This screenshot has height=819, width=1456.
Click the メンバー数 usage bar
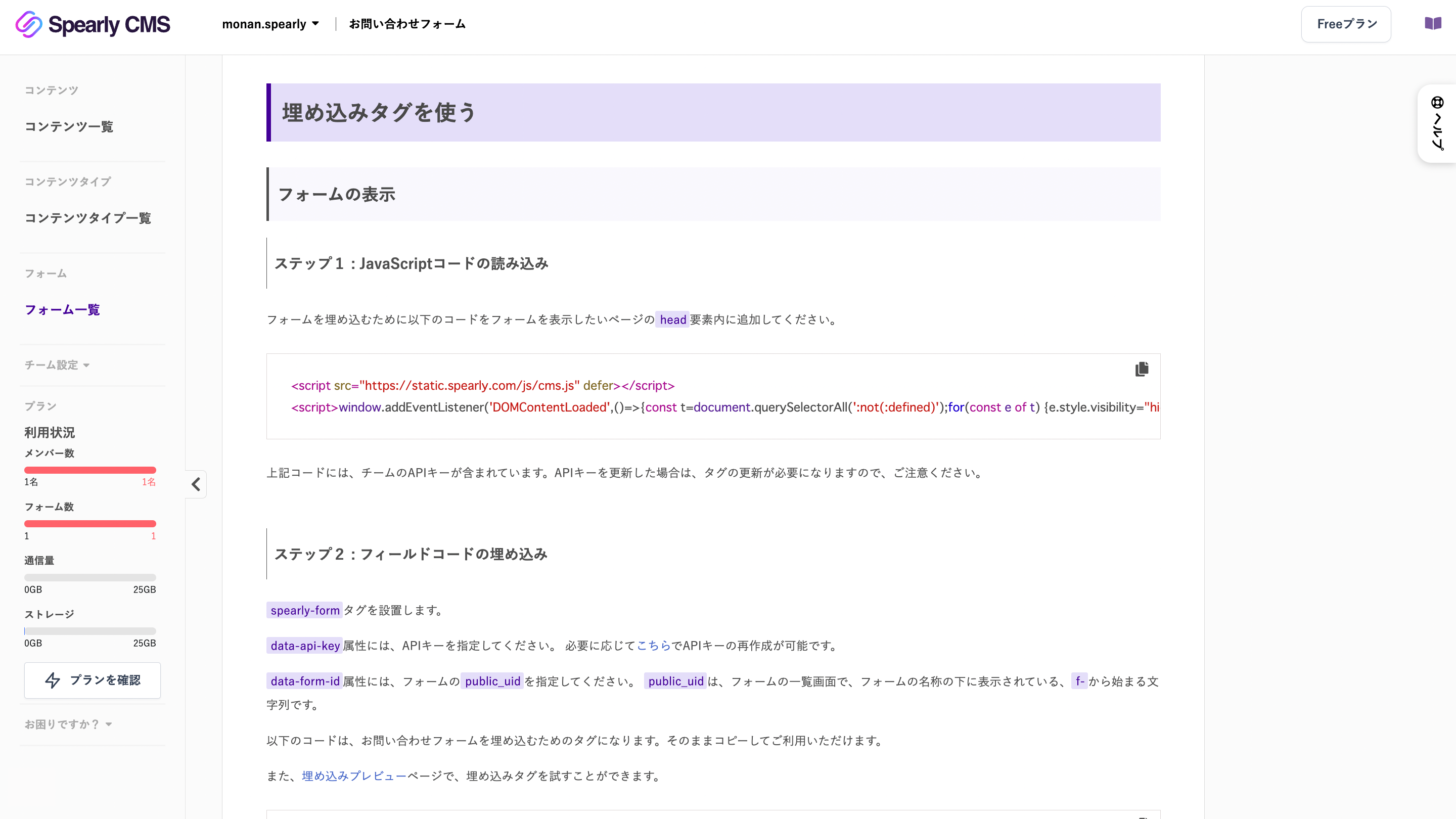tap(90, 470)
